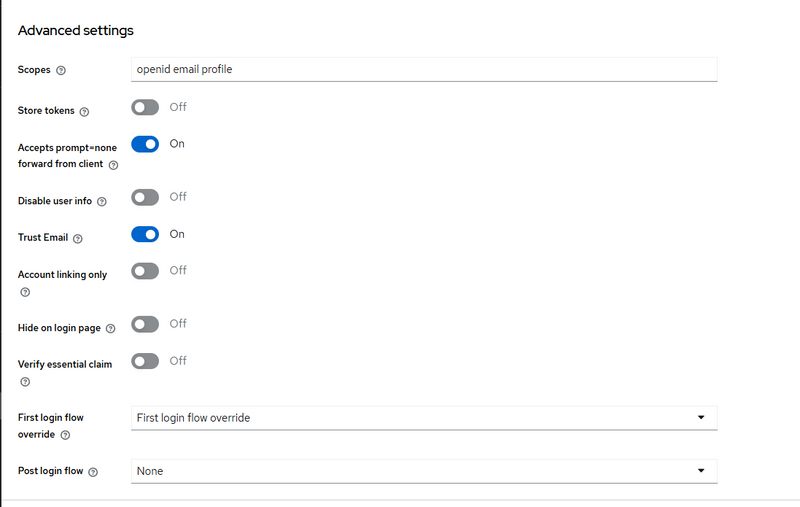800x507 pixels.
Task: Click help icon under Verify essential claim
Action: (x=25, y=382)
